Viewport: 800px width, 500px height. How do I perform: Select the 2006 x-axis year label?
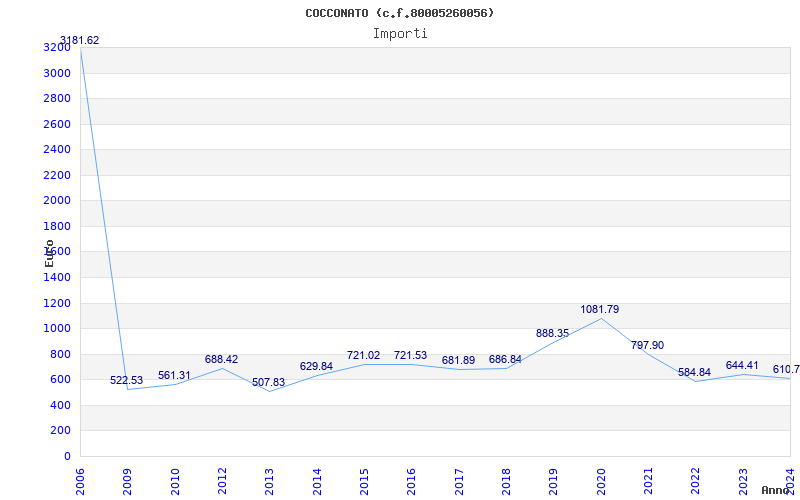click(x=80, y=482)
